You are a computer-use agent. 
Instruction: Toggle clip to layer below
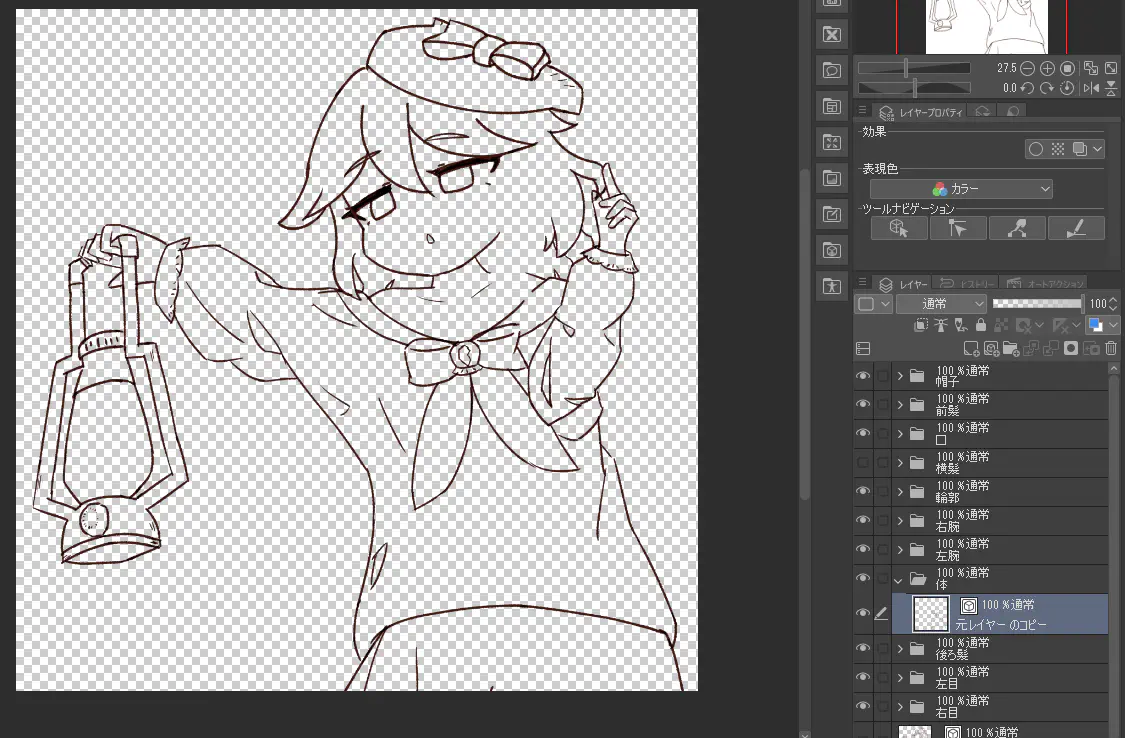921,326
